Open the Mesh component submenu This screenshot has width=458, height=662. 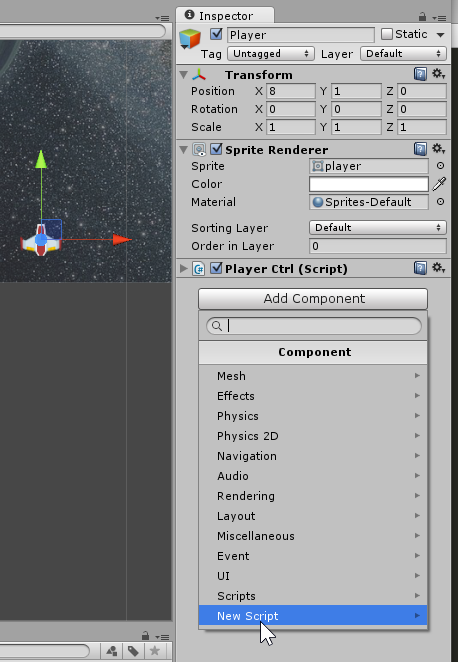313,376
